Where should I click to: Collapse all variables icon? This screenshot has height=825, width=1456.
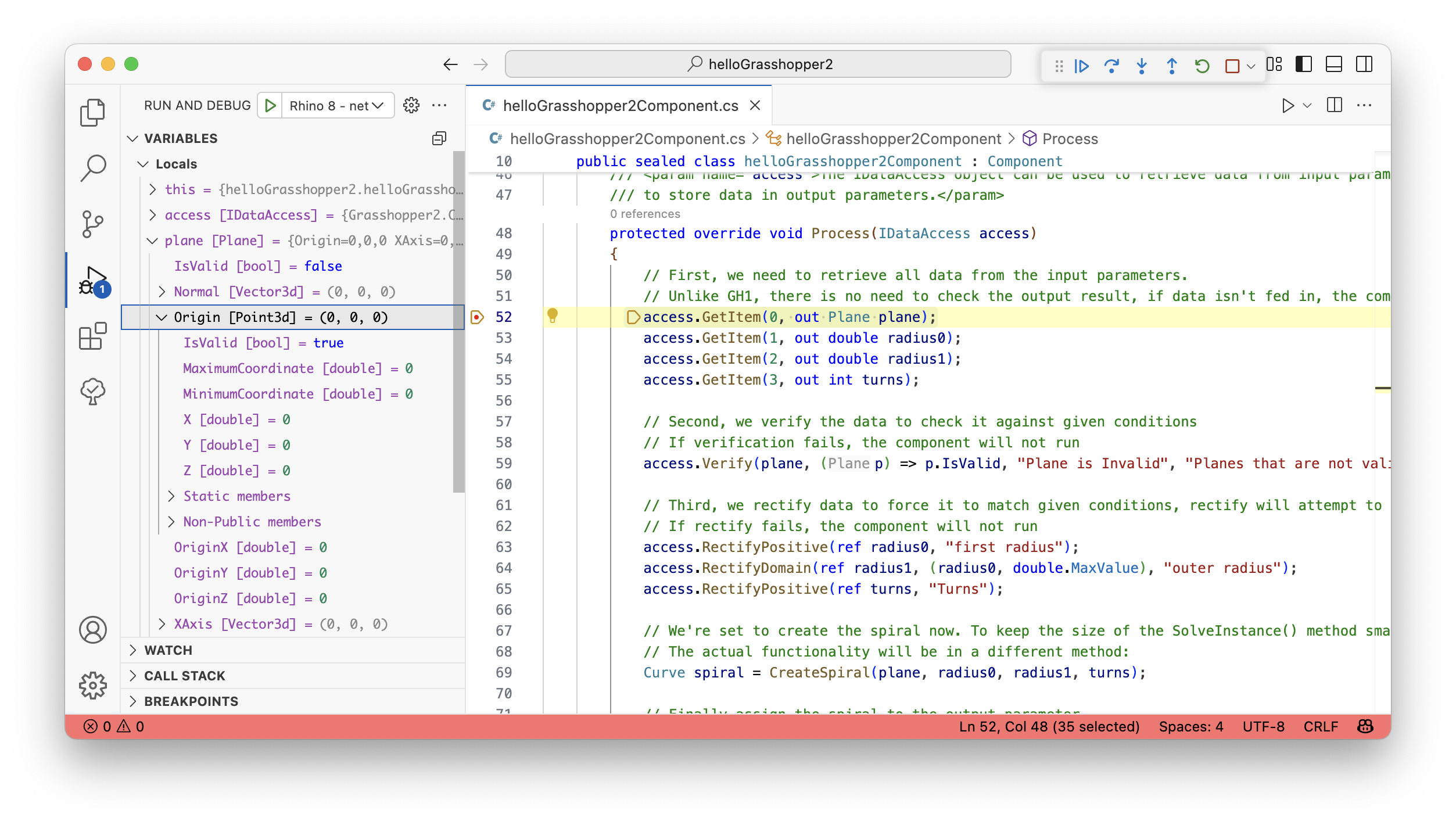tap(439, 138)
